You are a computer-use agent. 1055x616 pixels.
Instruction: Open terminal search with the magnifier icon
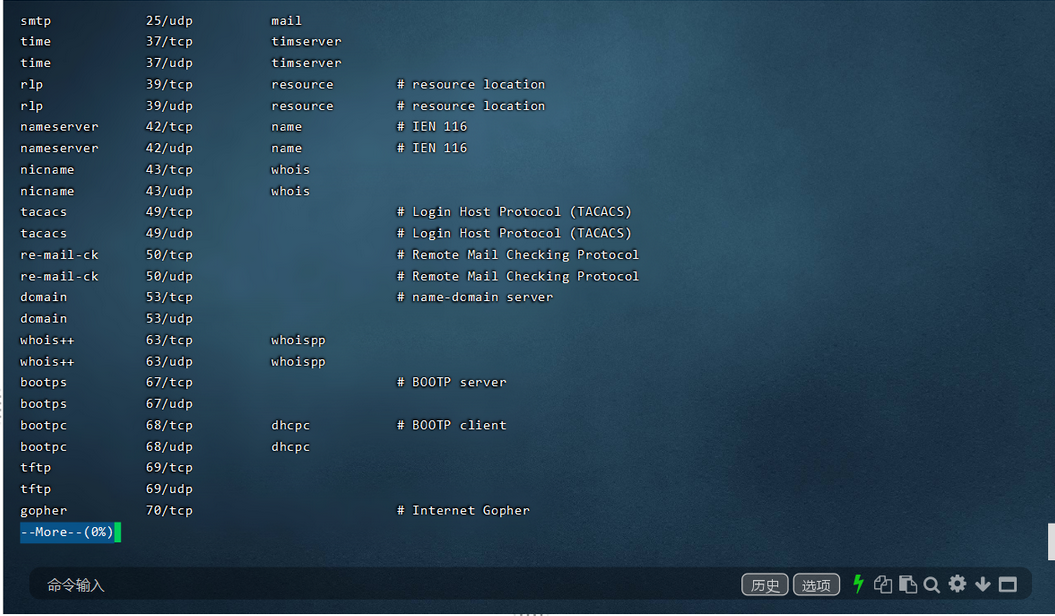(932, 584)
